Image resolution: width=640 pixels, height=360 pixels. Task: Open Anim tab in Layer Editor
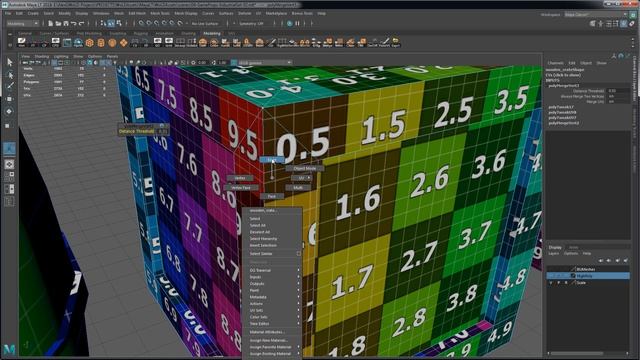pyautogui.click(x=573, y=247)
